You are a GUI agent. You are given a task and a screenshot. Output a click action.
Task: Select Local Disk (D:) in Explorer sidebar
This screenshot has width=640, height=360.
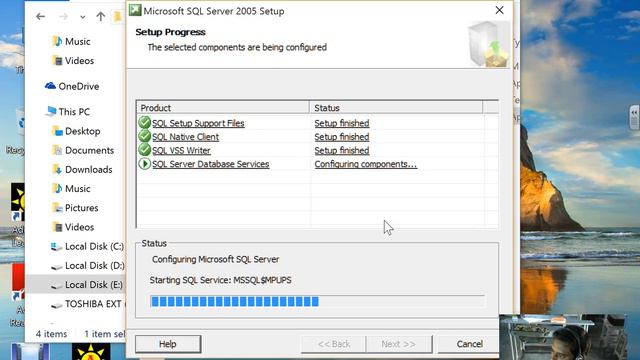tap(95, 266)
